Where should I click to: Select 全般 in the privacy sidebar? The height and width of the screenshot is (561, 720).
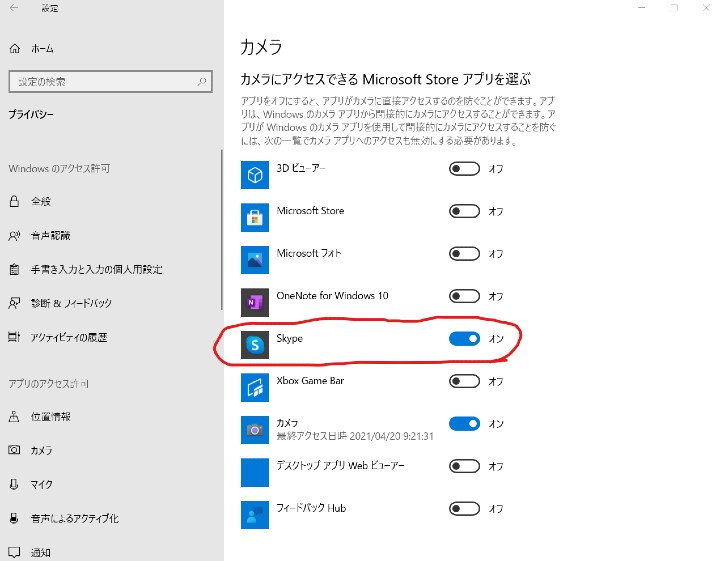tap(41, 201)
